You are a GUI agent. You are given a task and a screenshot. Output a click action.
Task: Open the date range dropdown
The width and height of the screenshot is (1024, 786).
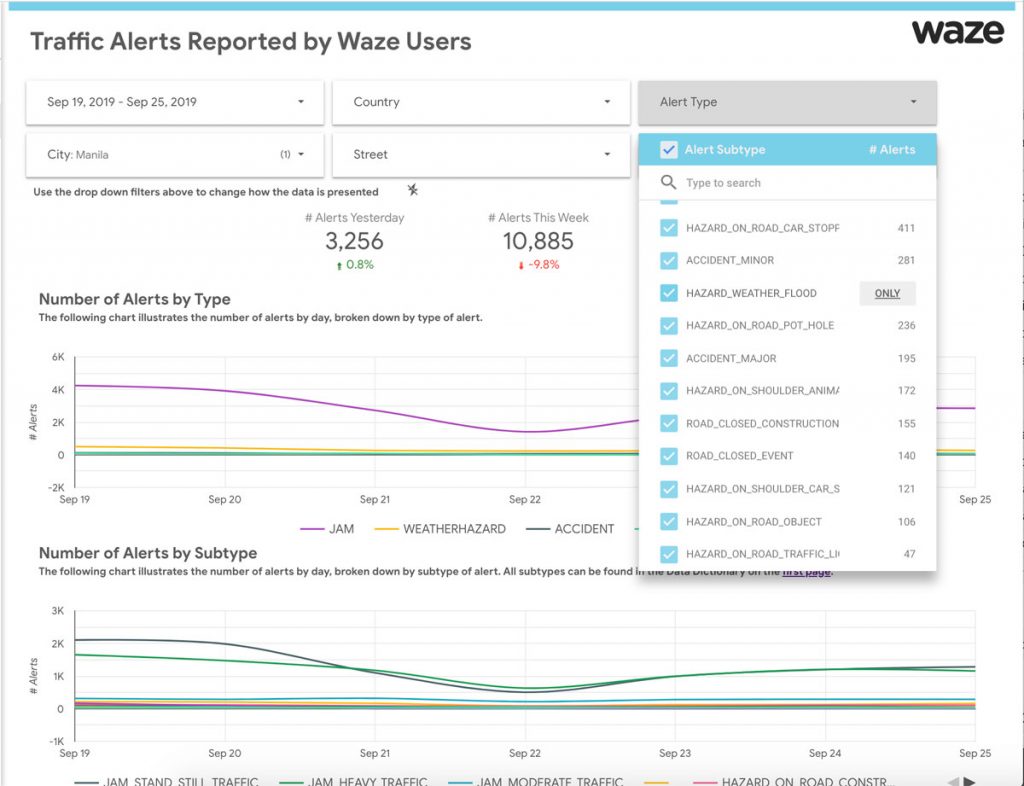coord(175,102)
